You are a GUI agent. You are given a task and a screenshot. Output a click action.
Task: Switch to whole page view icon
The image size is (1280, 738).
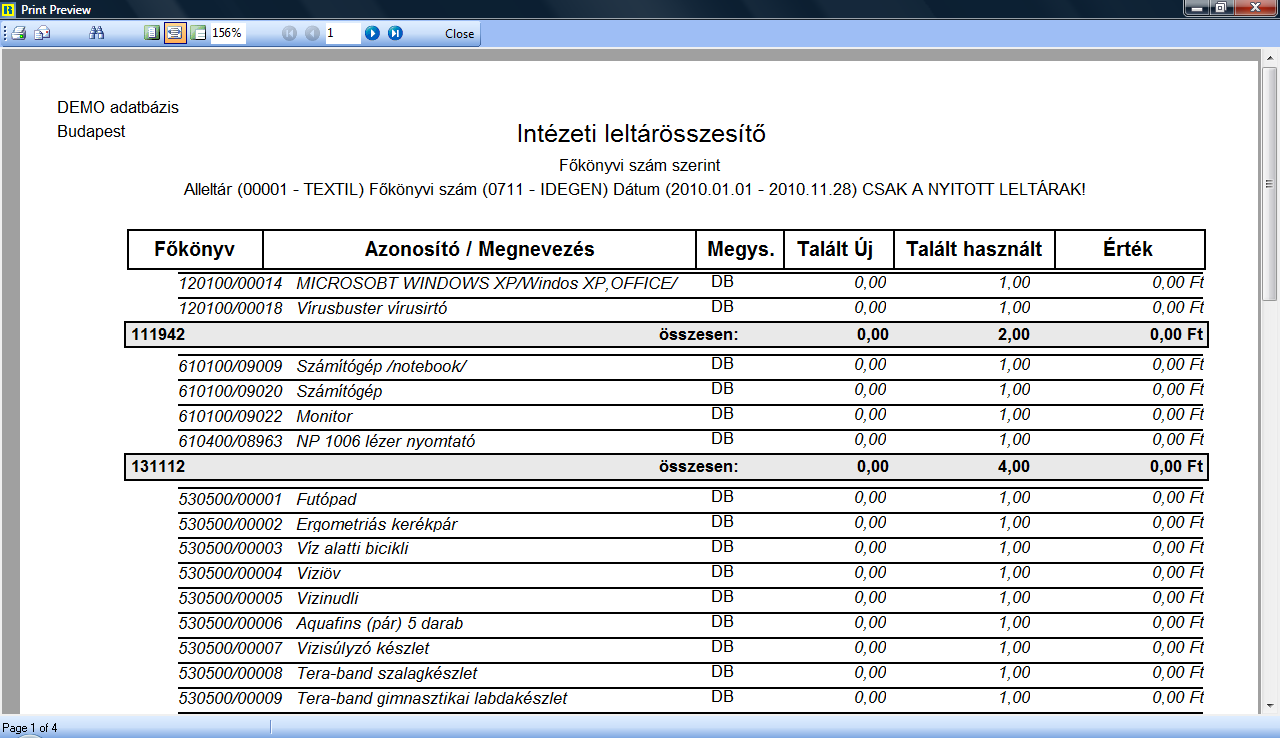152,33
